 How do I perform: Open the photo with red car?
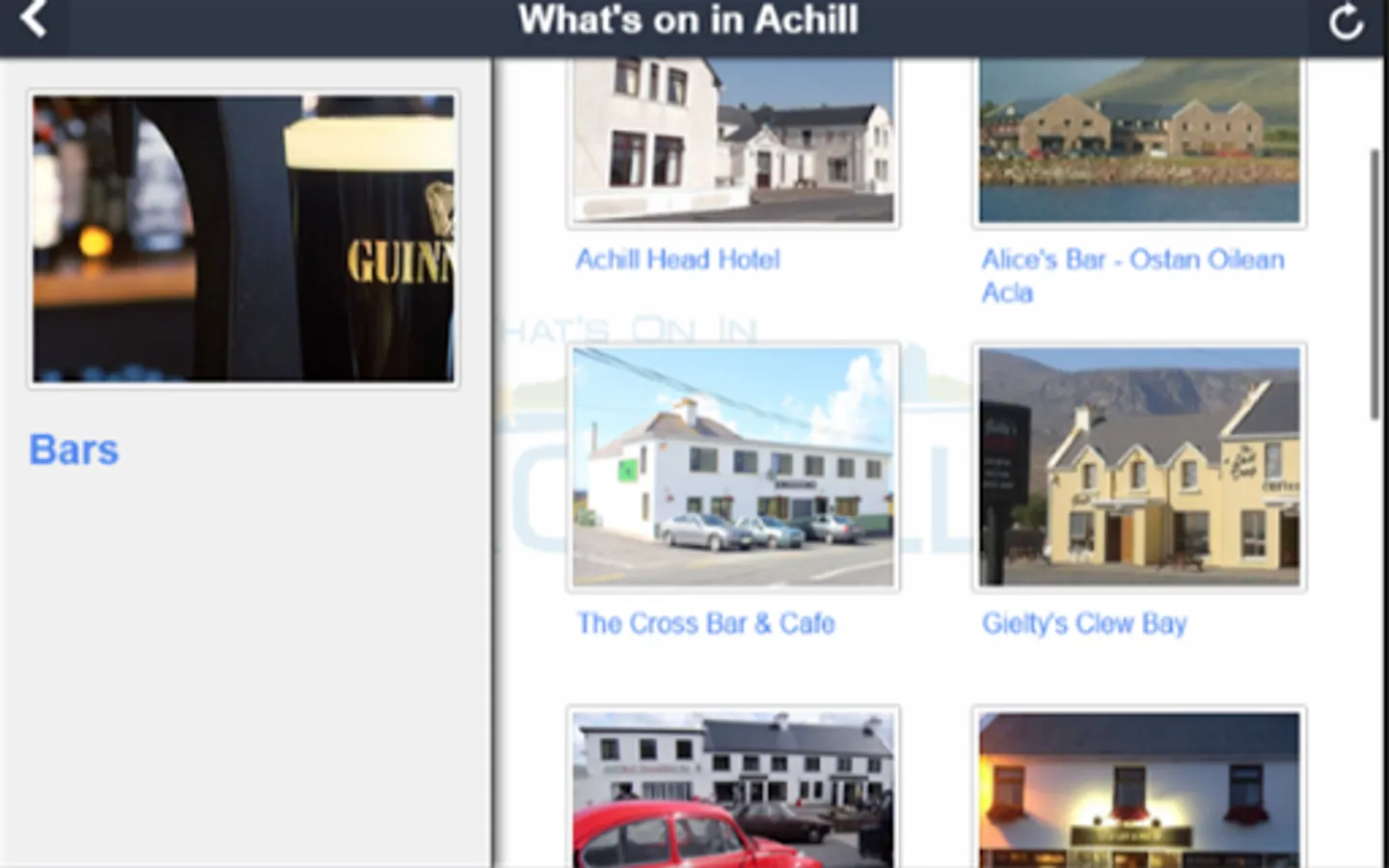pos(733,787)
